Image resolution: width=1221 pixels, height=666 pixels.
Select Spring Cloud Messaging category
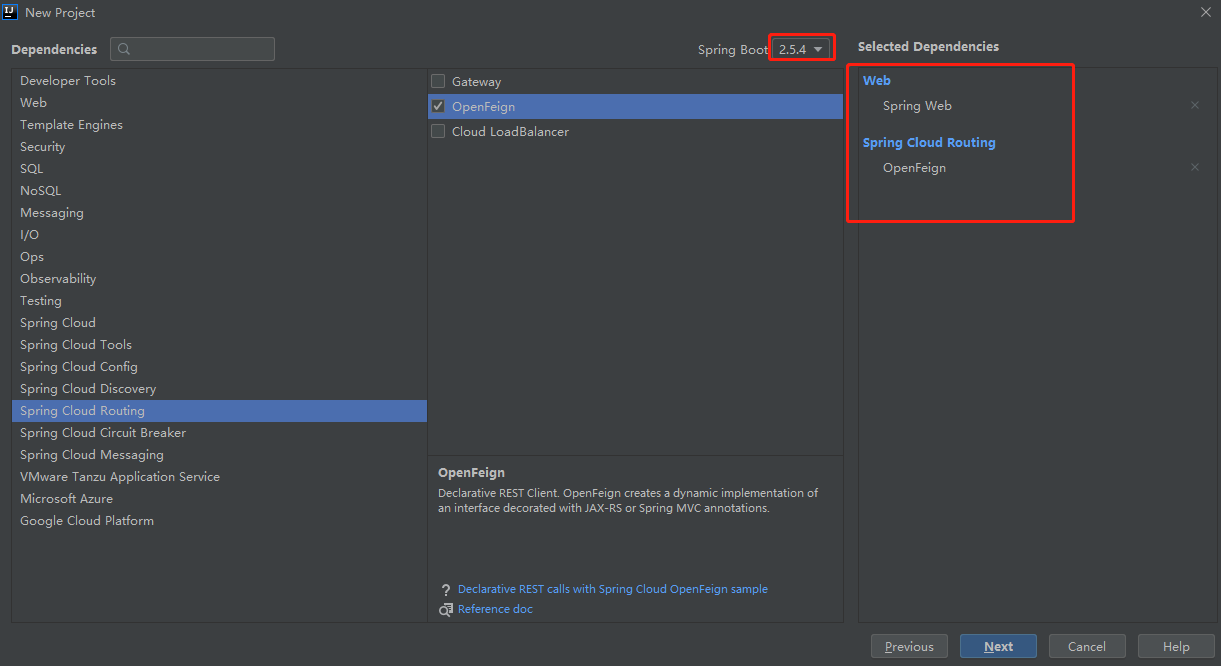pos(219,455)
